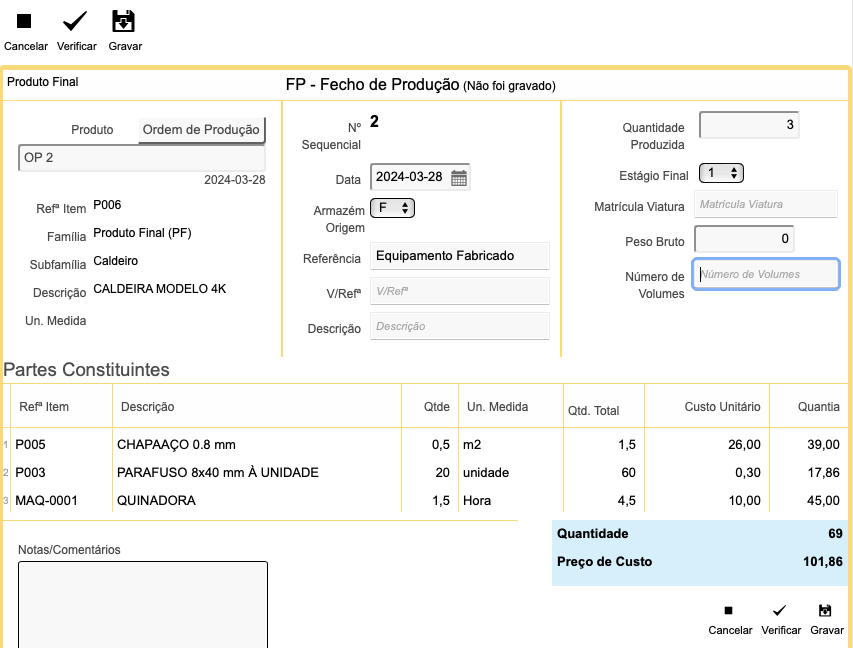The height and width of the screenshot is (648, 853).
Task: Click the bottom Gravar save icon
Action: [x=825, y=610]
